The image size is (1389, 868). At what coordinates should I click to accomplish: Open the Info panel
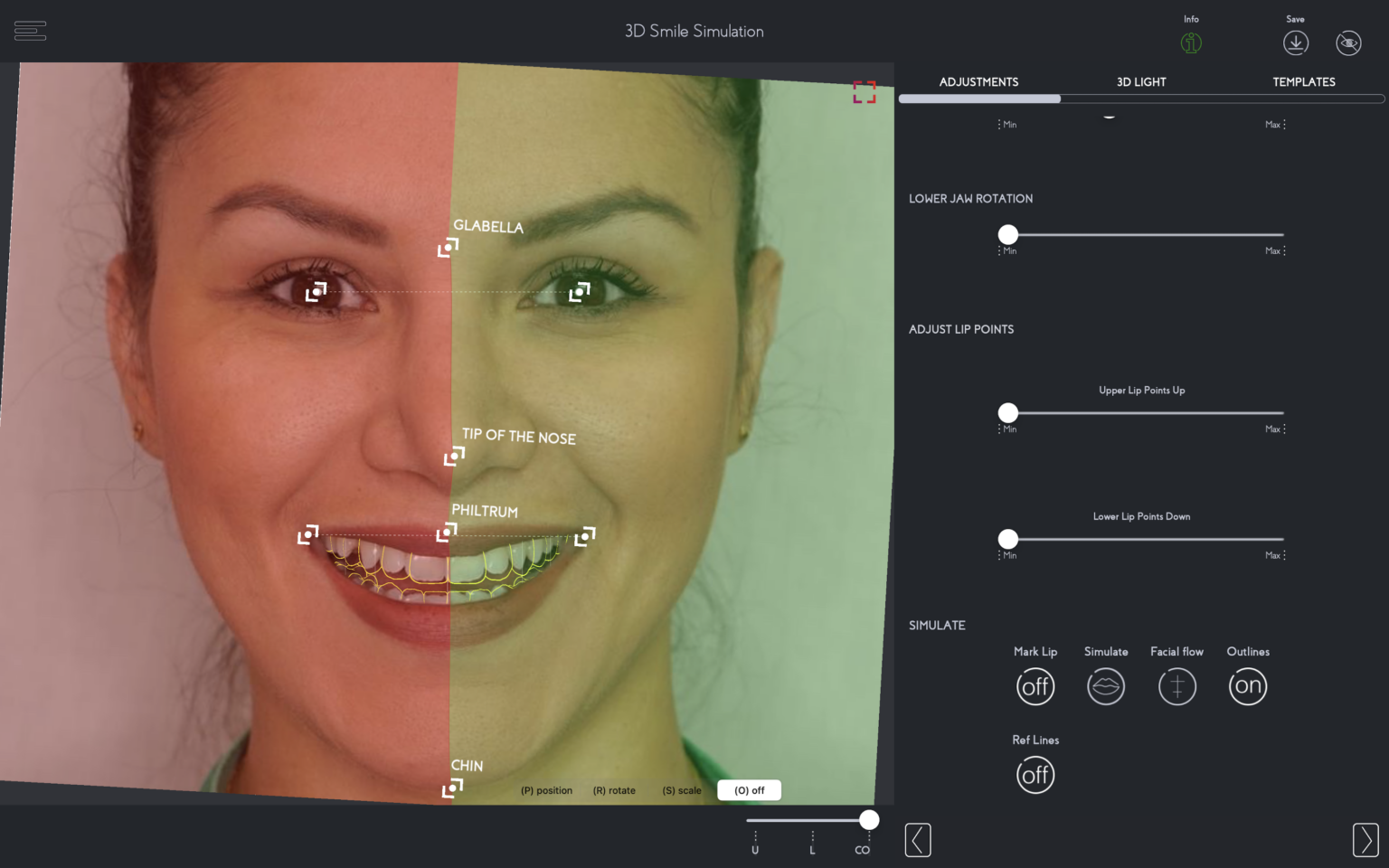[x=1190, y=42]
